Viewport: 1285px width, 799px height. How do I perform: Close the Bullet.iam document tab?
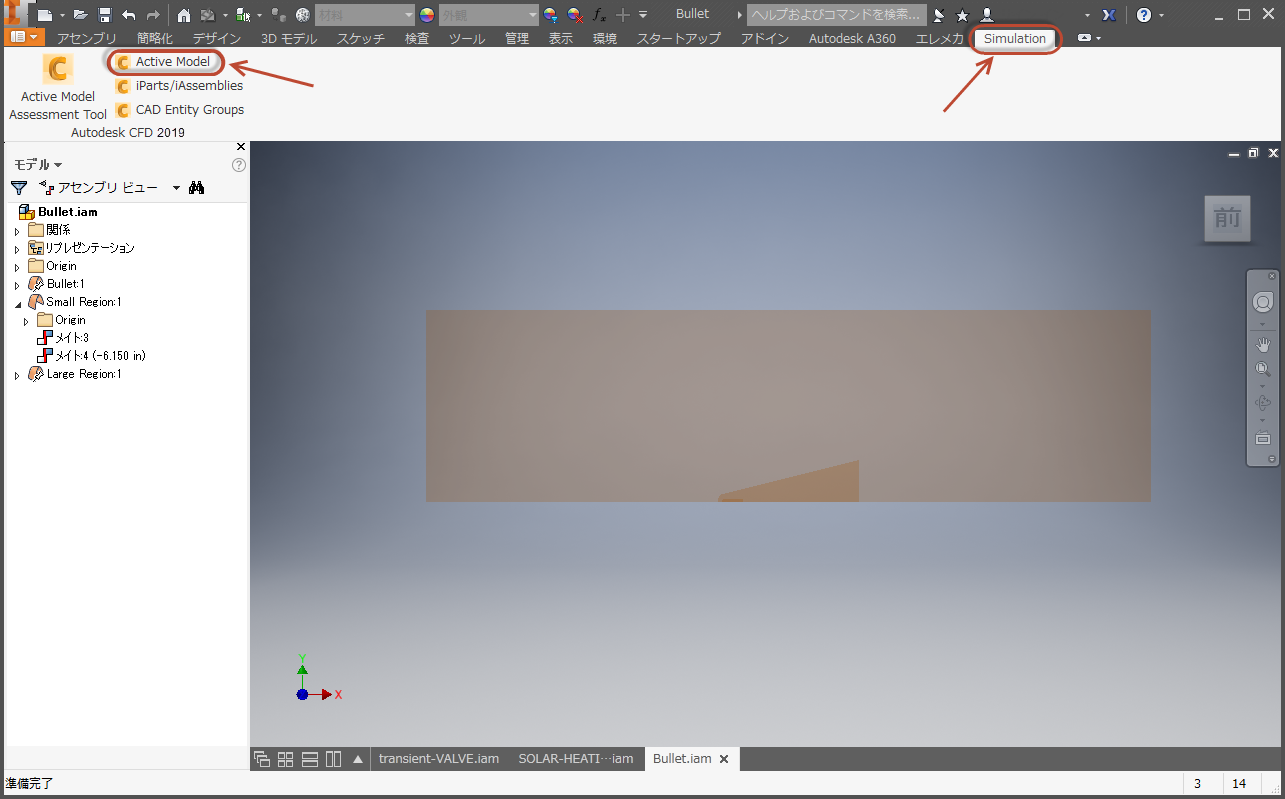click(x=723, y=759)
